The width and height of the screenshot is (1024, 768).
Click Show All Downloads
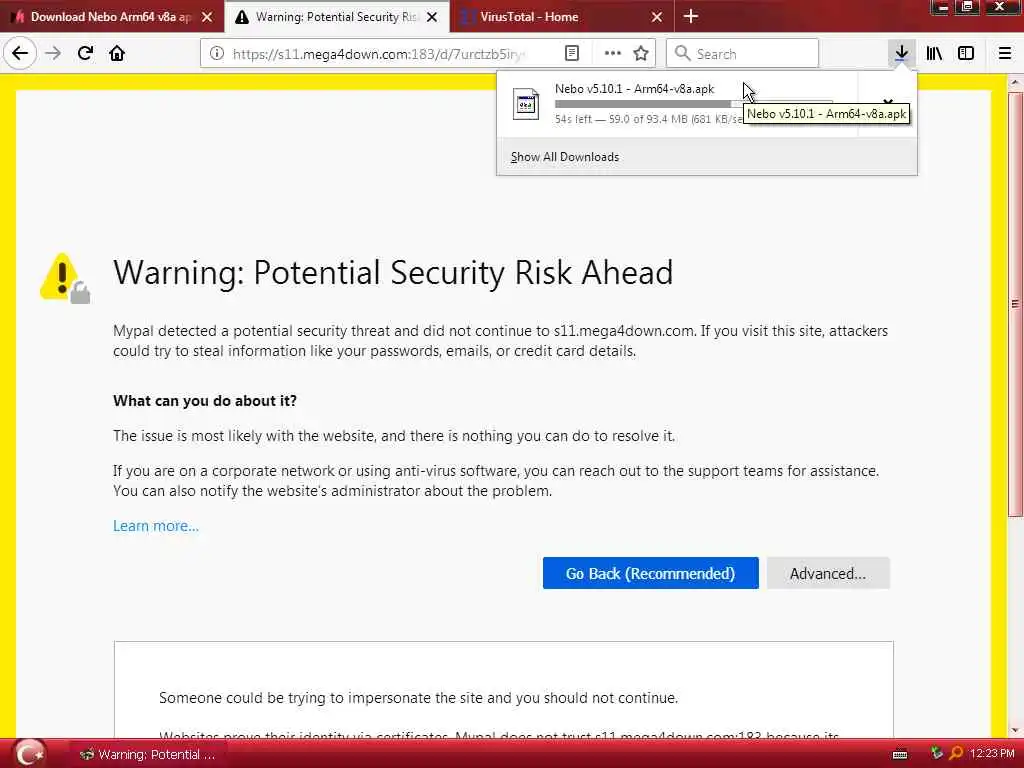coord(565,157)
